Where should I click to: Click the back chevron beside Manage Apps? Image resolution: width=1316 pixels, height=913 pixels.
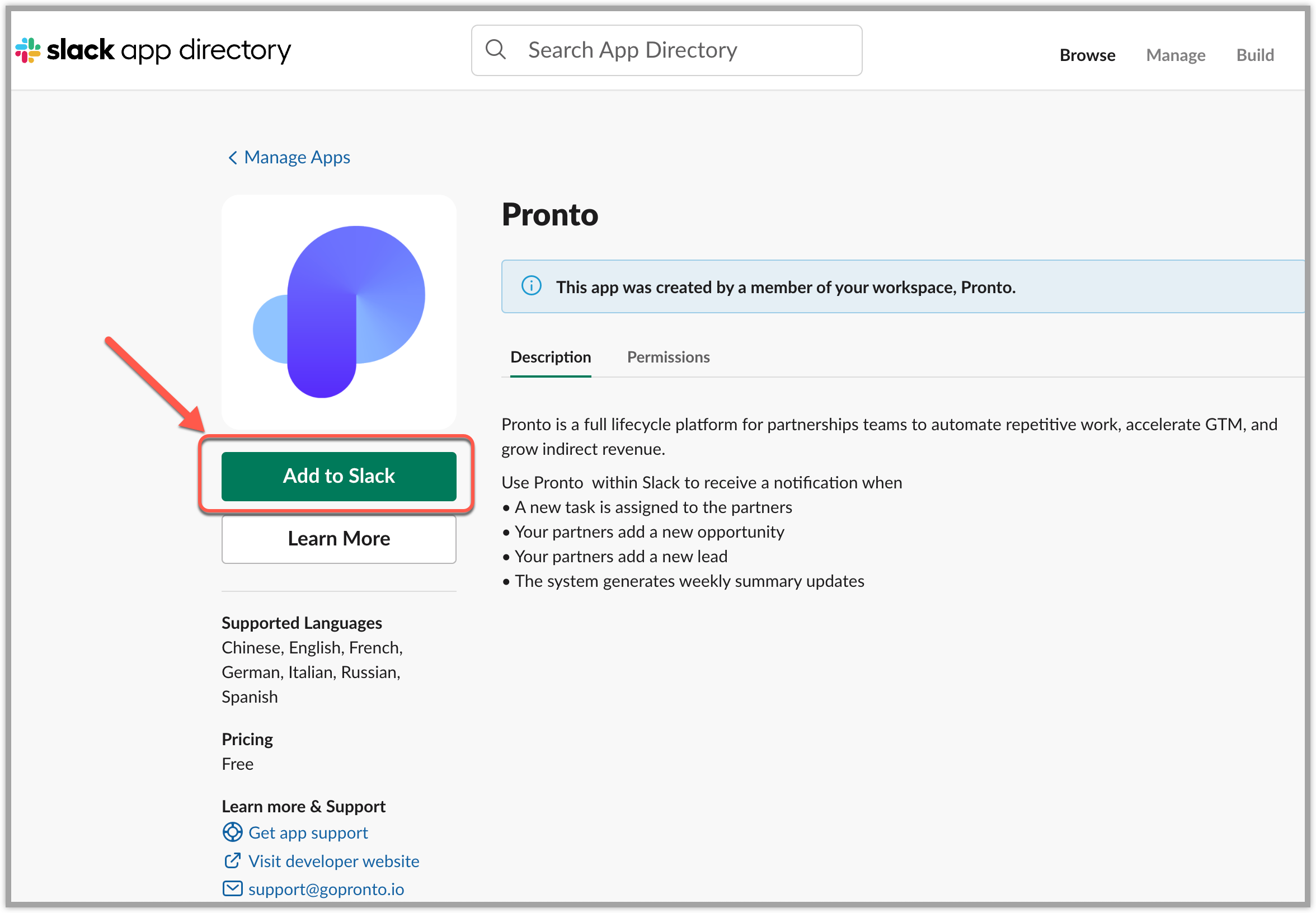coord(232,158)
